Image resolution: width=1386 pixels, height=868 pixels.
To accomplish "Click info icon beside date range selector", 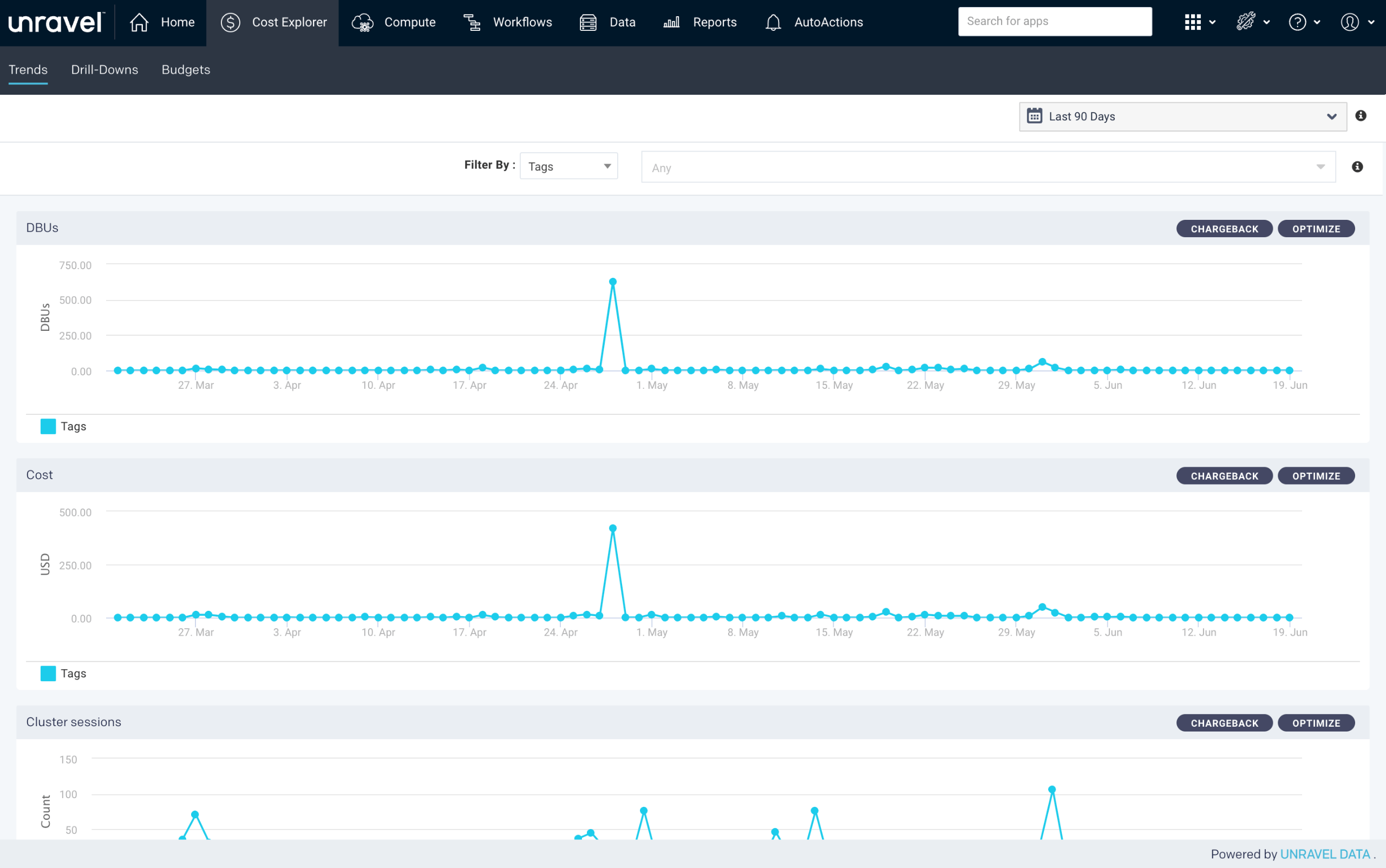I will [1360, 116].
